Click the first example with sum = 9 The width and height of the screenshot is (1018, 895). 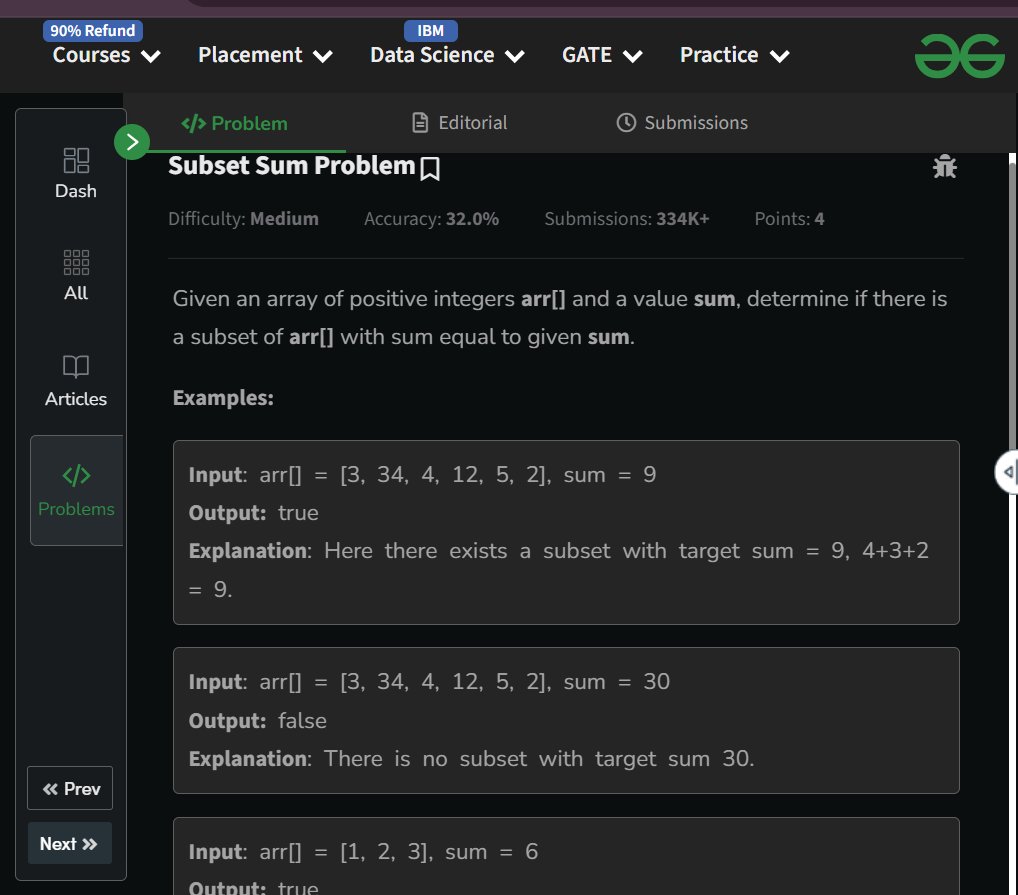coord(566,532)
